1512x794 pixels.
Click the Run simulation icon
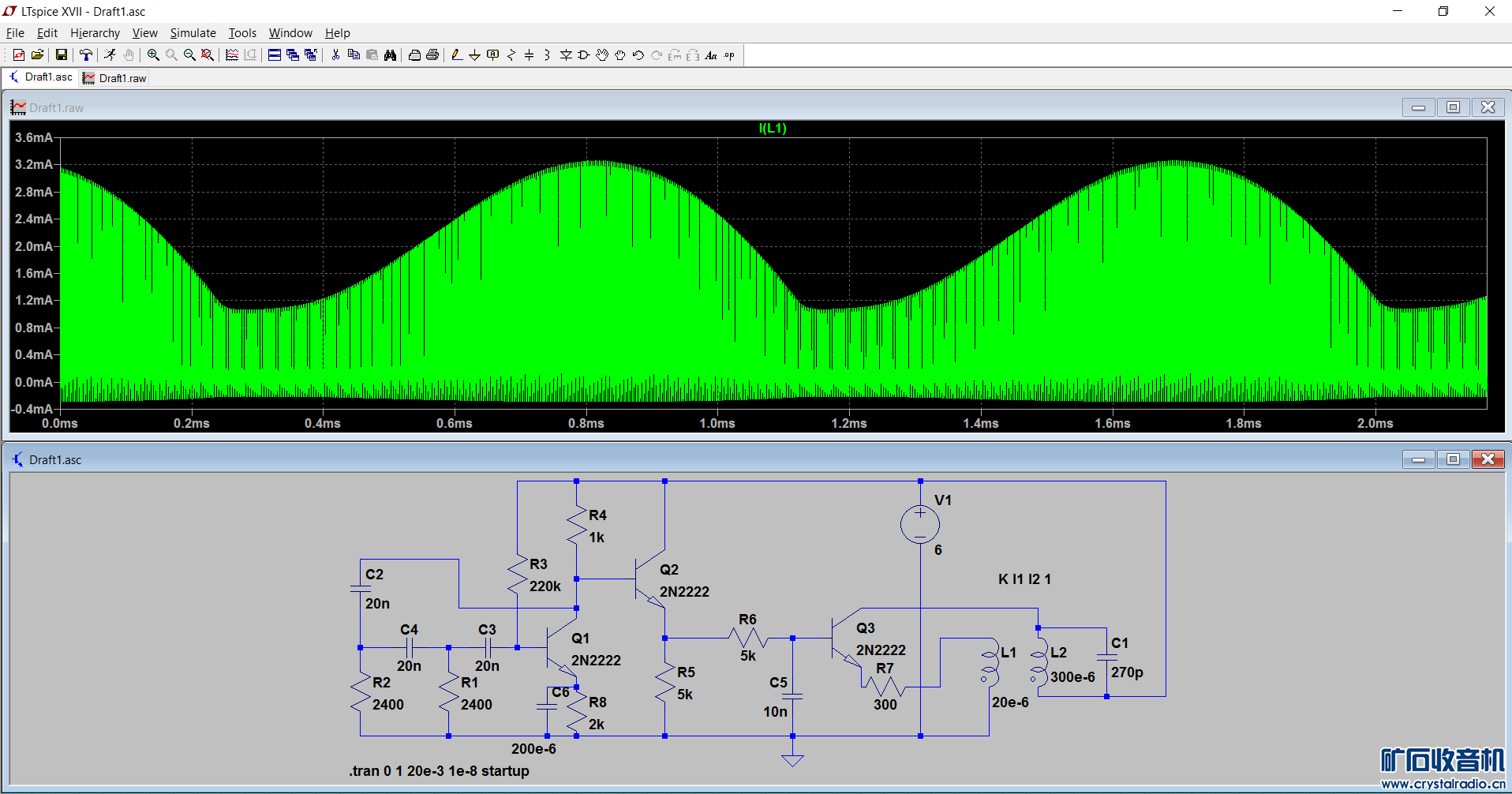110,55
